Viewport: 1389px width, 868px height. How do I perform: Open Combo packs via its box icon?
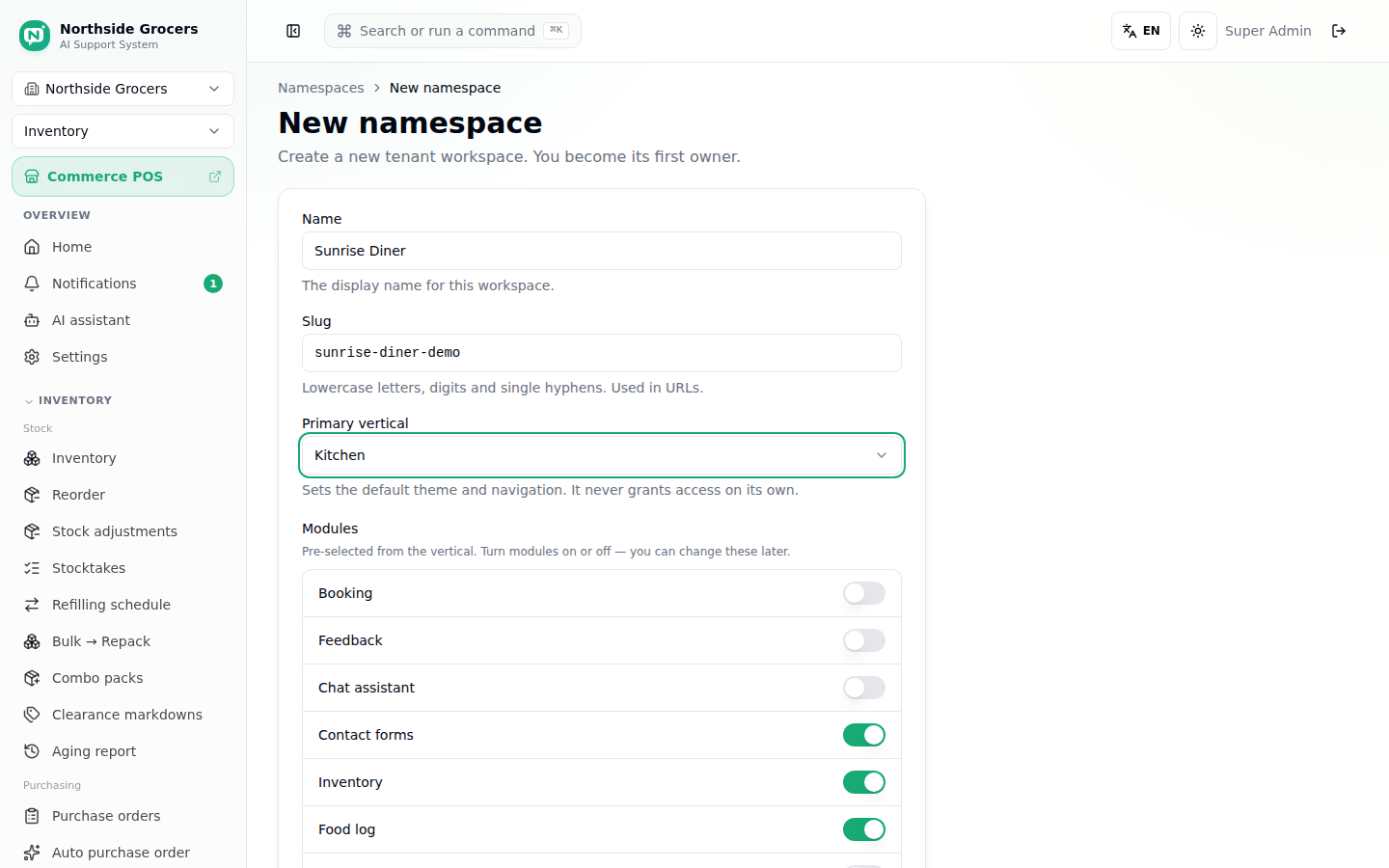pos(32,678)
